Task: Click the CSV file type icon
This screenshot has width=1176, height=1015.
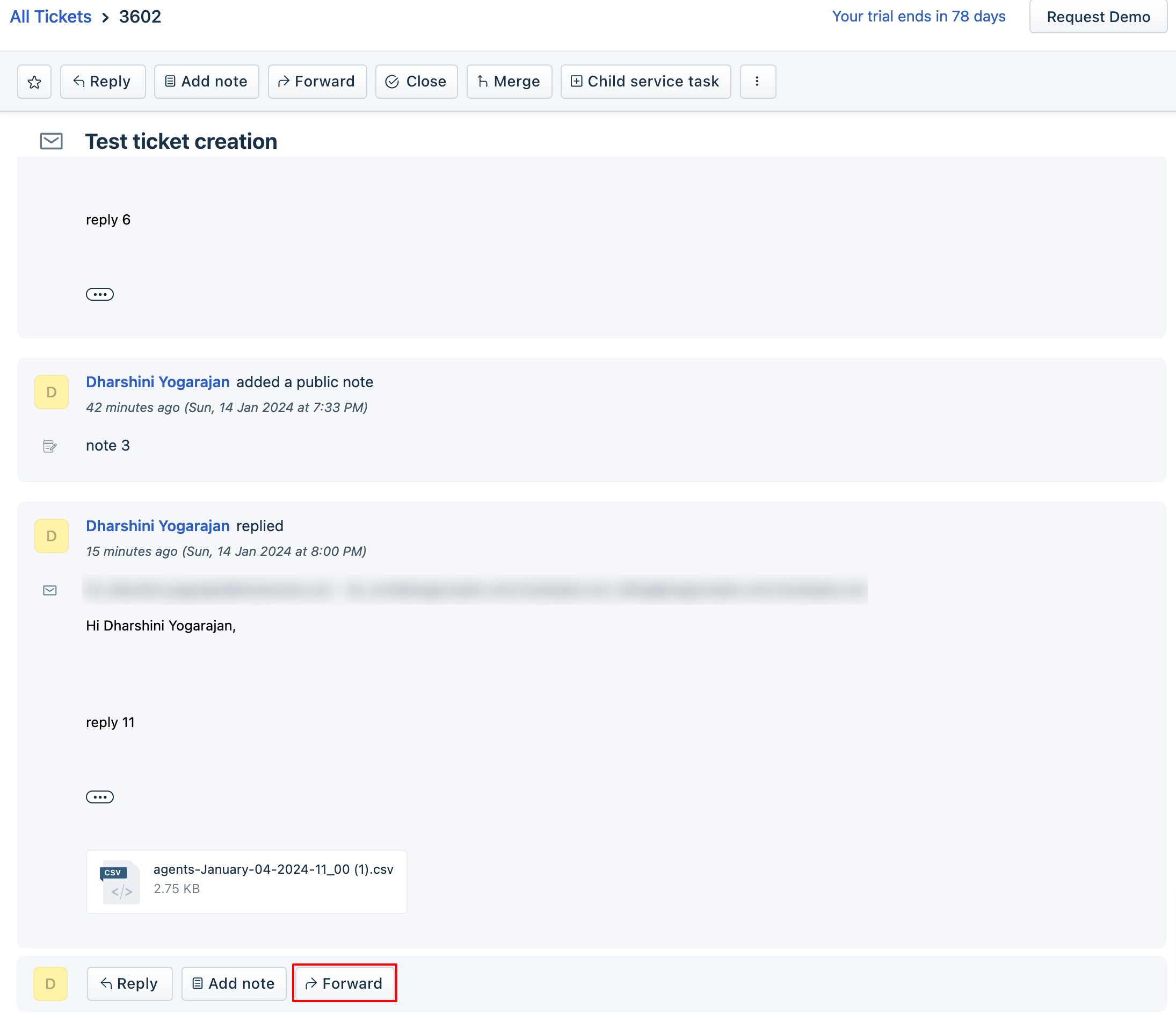Action: pyautogui.click(x=120, y=882)
